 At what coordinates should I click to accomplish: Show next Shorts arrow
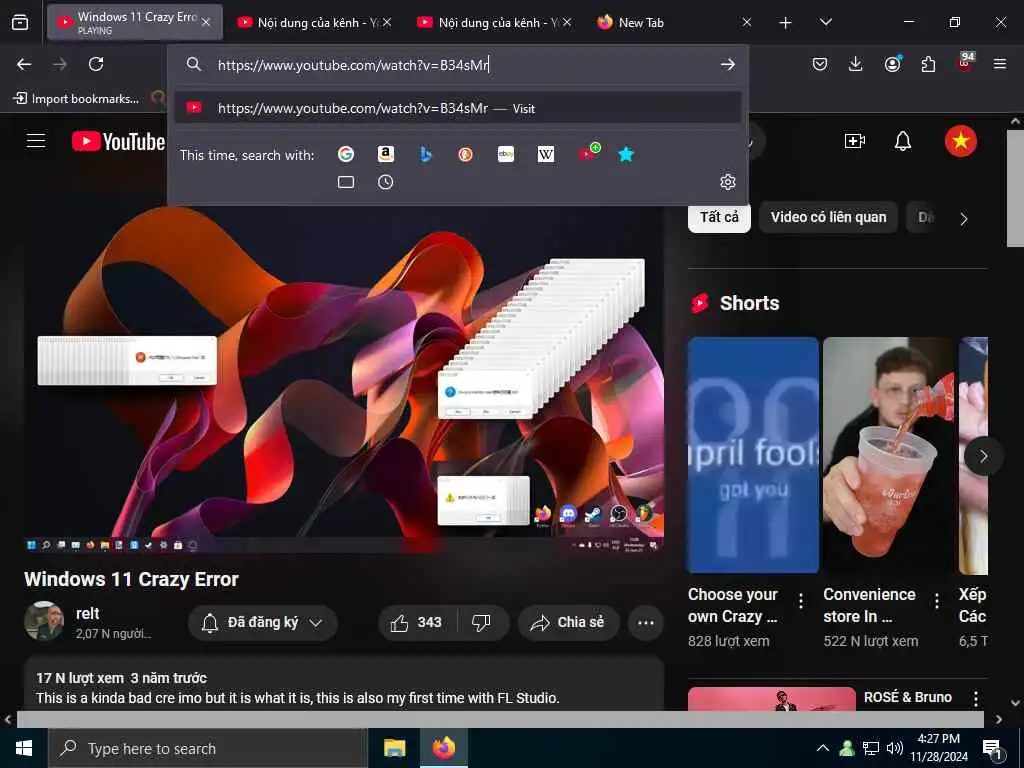(983, 456)
